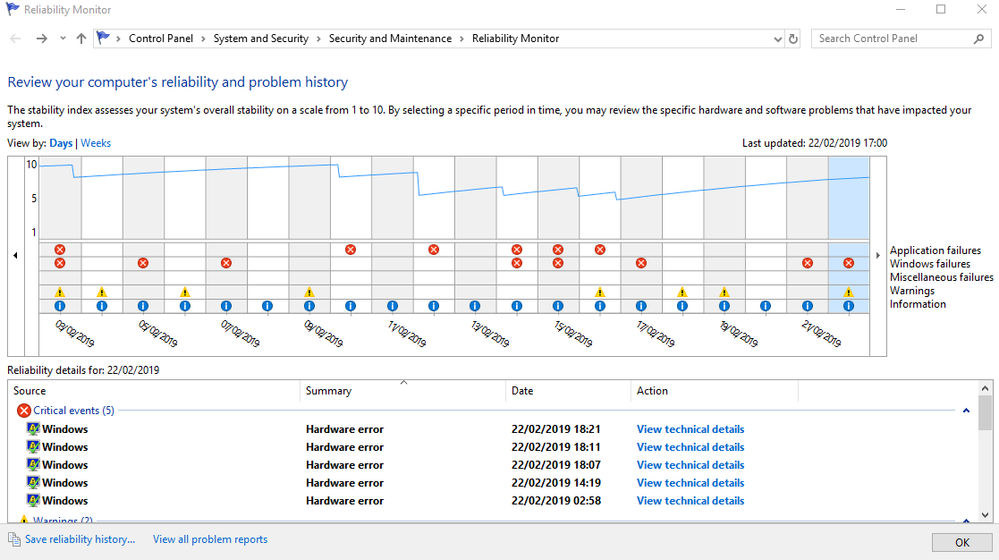Refresh the address bar location
Image resolution: width=999 pixels, height=560 pixels.
(x=793, y=39)
